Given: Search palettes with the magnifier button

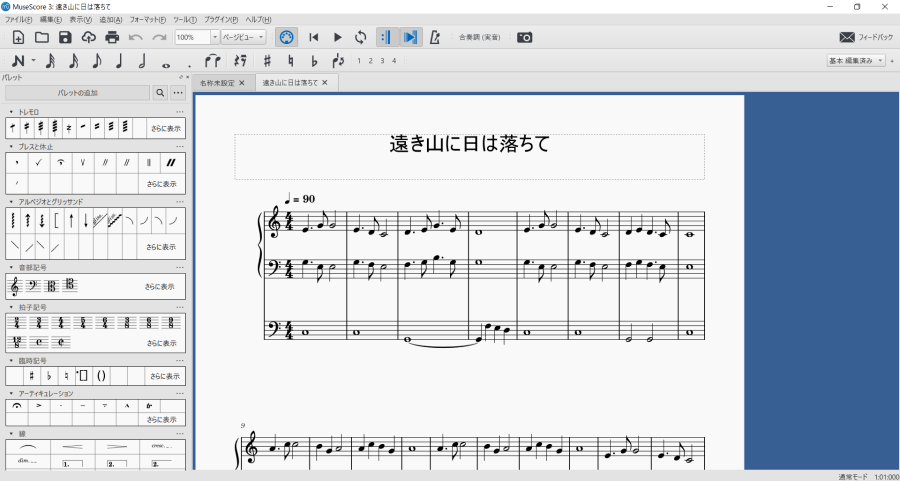Looking at the screenshot, I should [160, 92].
